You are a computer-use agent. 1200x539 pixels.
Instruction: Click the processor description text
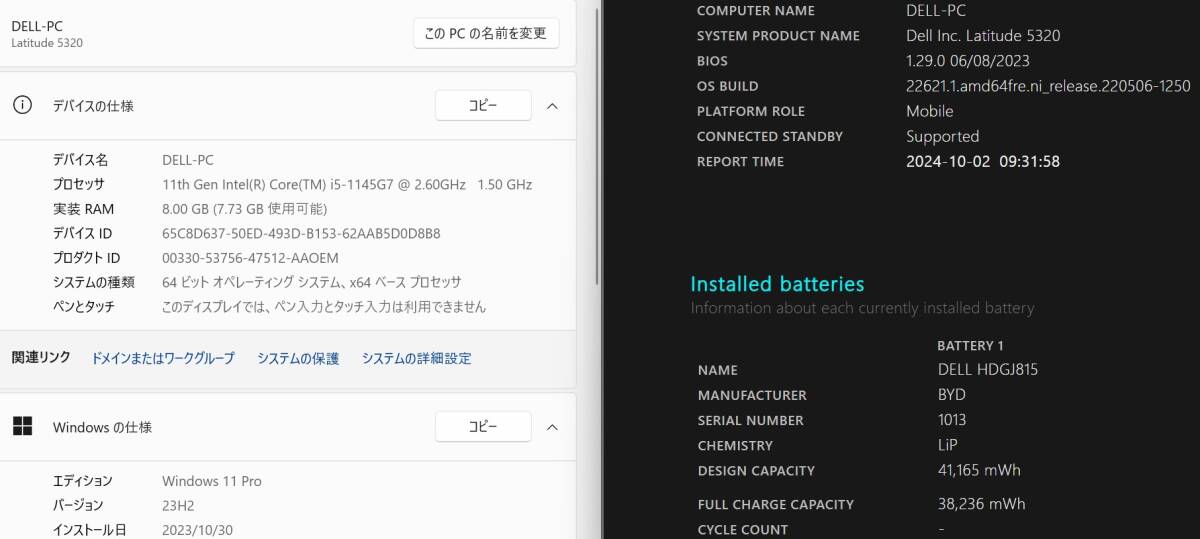coord(346,184)
